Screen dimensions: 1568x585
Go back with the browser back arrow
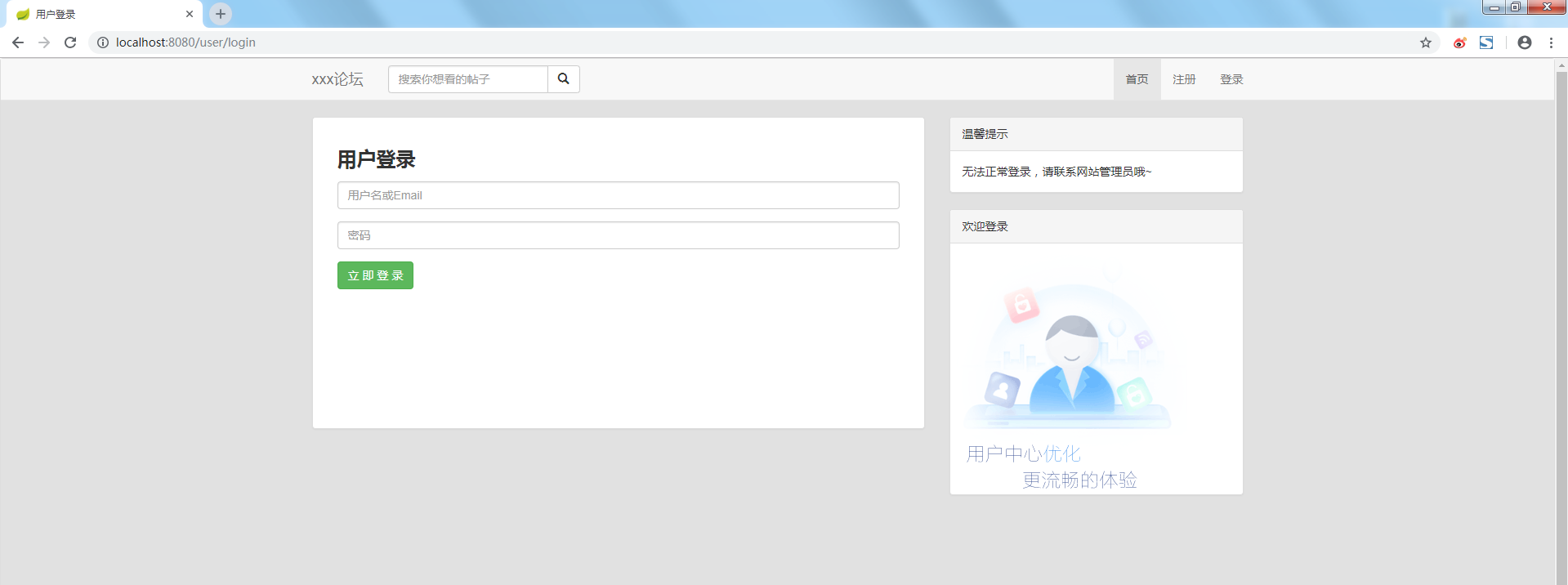18,42
